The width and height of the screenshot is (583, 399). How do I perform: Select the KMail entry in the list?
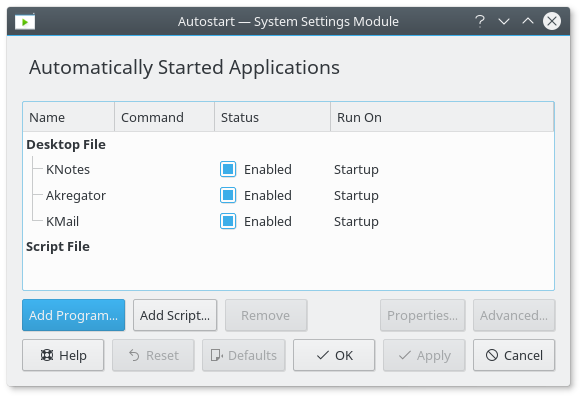[x=62, y=222]
